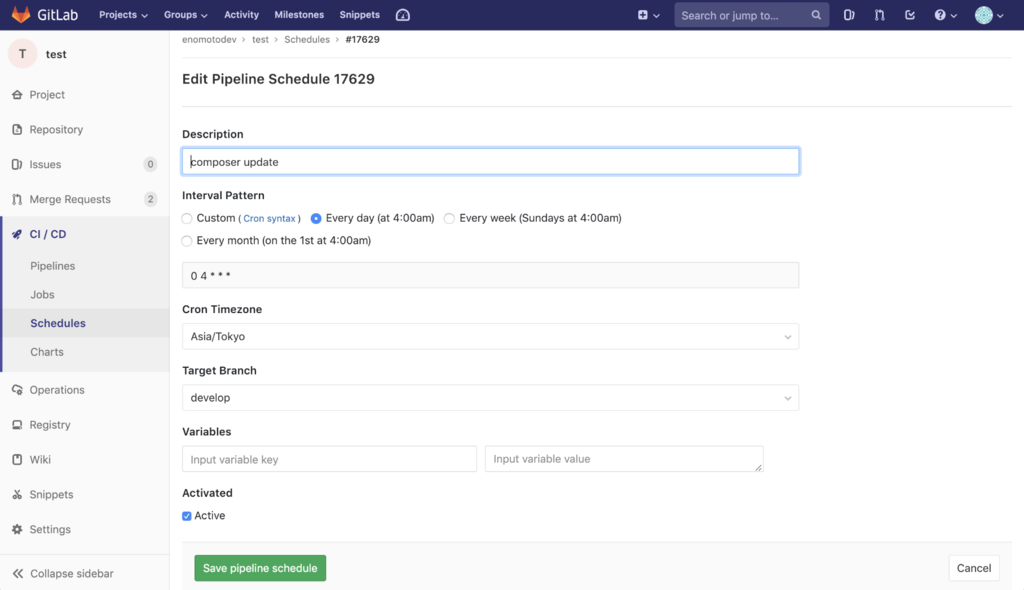Image resolution: width=1024 pixels, height=590 pixels.
Task: Click test breadcrumb link
Action: [260, 39]
